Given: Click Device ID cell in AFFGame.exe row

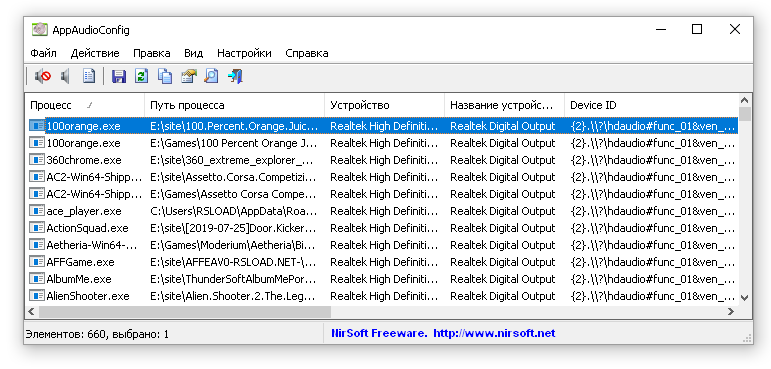Looking at the screenshot, I should tap(652, 262).
